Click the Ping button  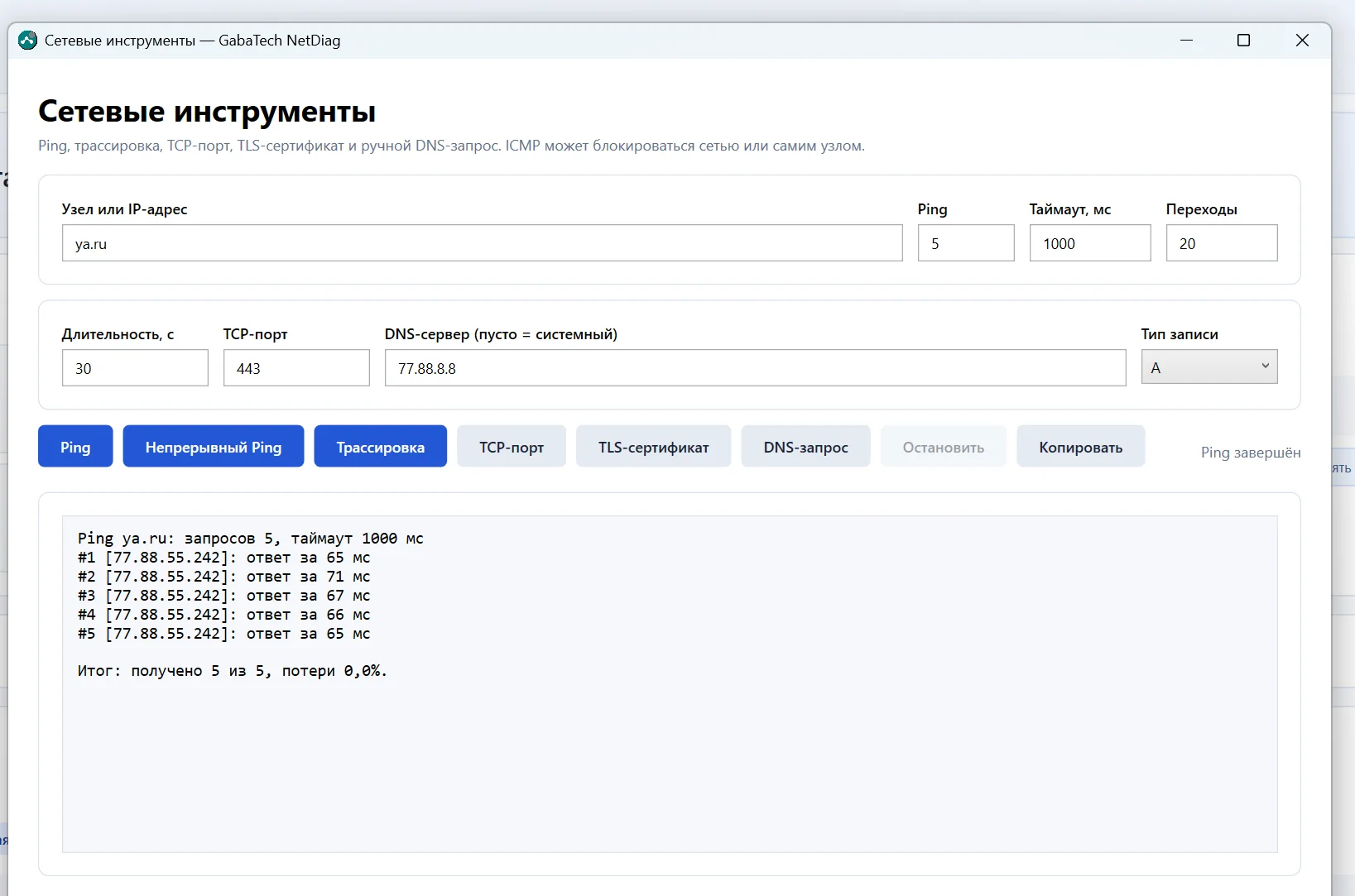(x=75, y=447)
